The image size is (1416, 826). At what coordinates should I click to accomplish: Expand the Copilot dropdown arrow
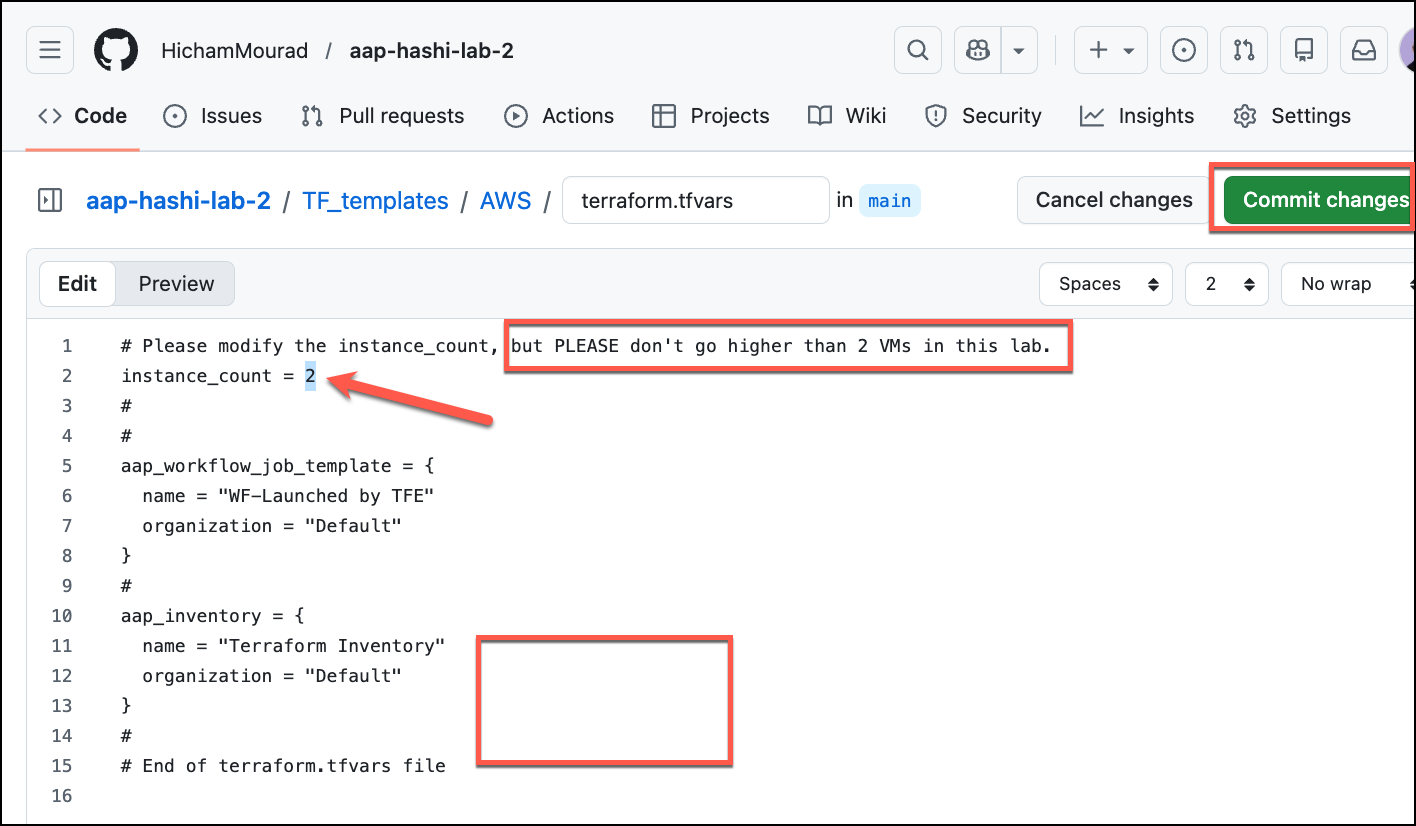[1019, 50]
